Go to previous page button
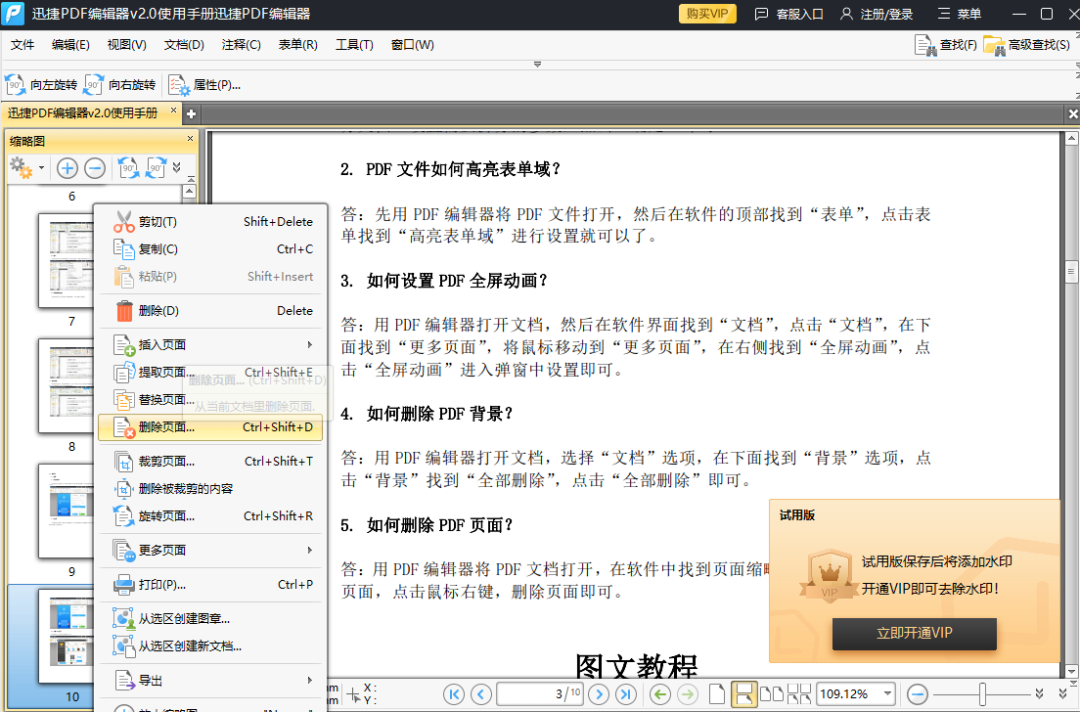The image size is (1080, 712). (481, 694)
